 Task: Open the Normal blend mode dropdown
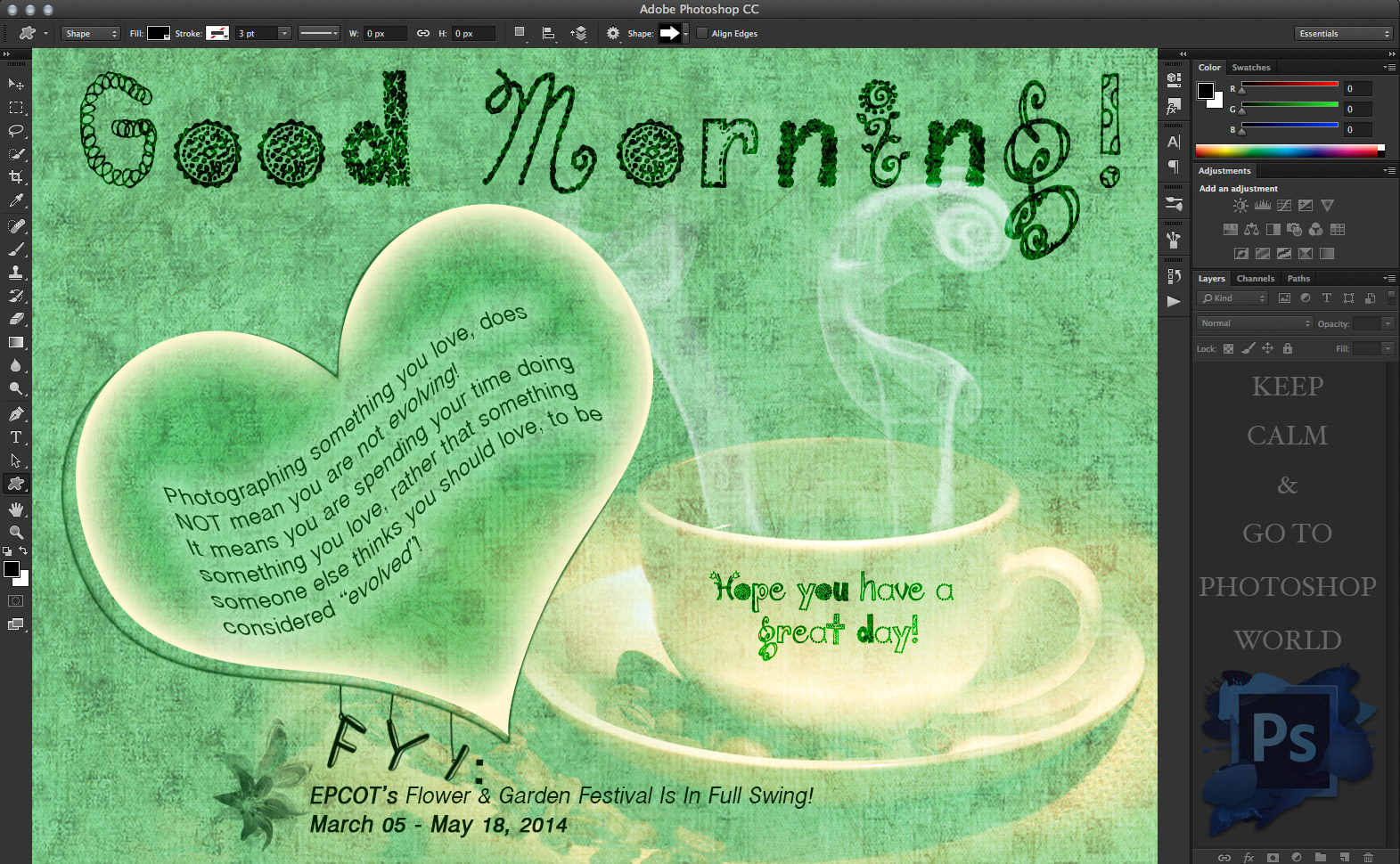[x=1256, y=323]
